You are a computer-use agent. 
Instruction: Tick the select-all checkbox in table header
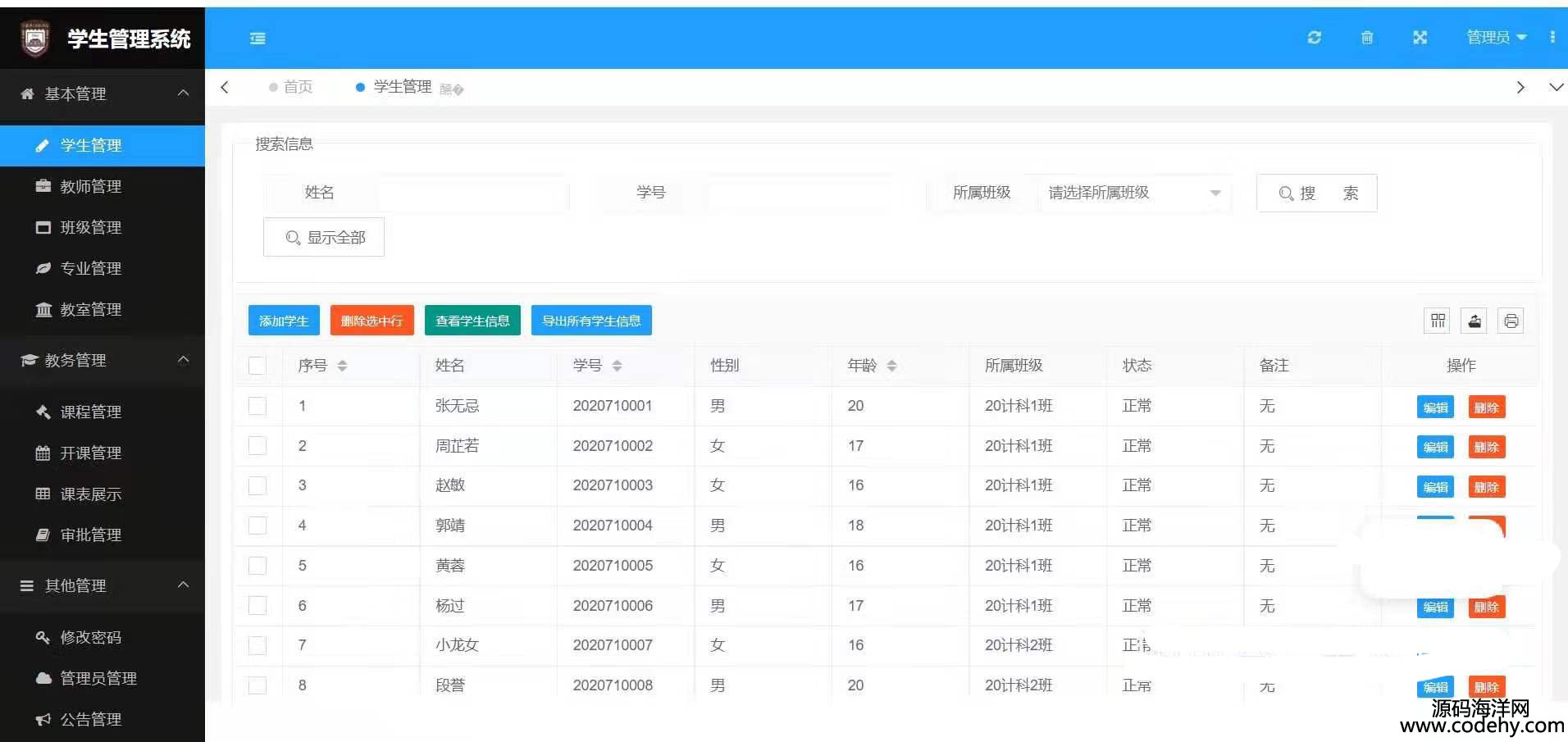pyautogui.click(x=258, y=366)
